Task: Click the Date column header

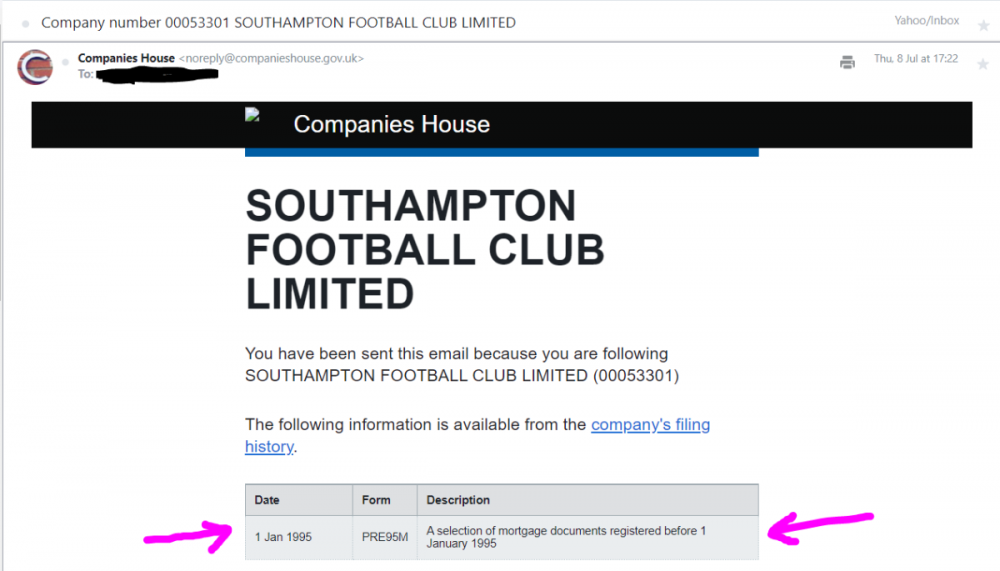Action: coord(267,500)
